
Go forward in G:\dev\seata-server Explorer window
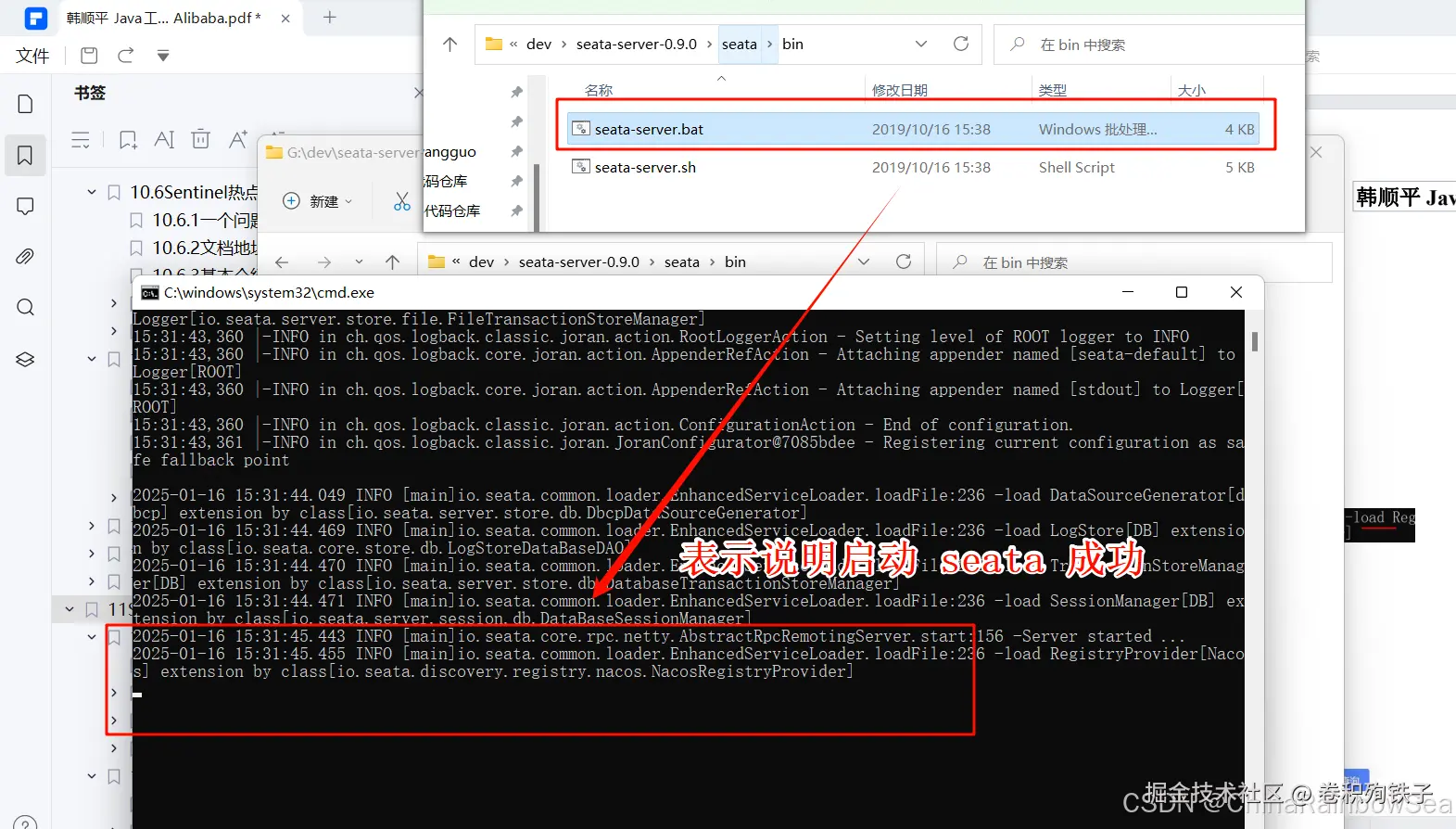323,262
